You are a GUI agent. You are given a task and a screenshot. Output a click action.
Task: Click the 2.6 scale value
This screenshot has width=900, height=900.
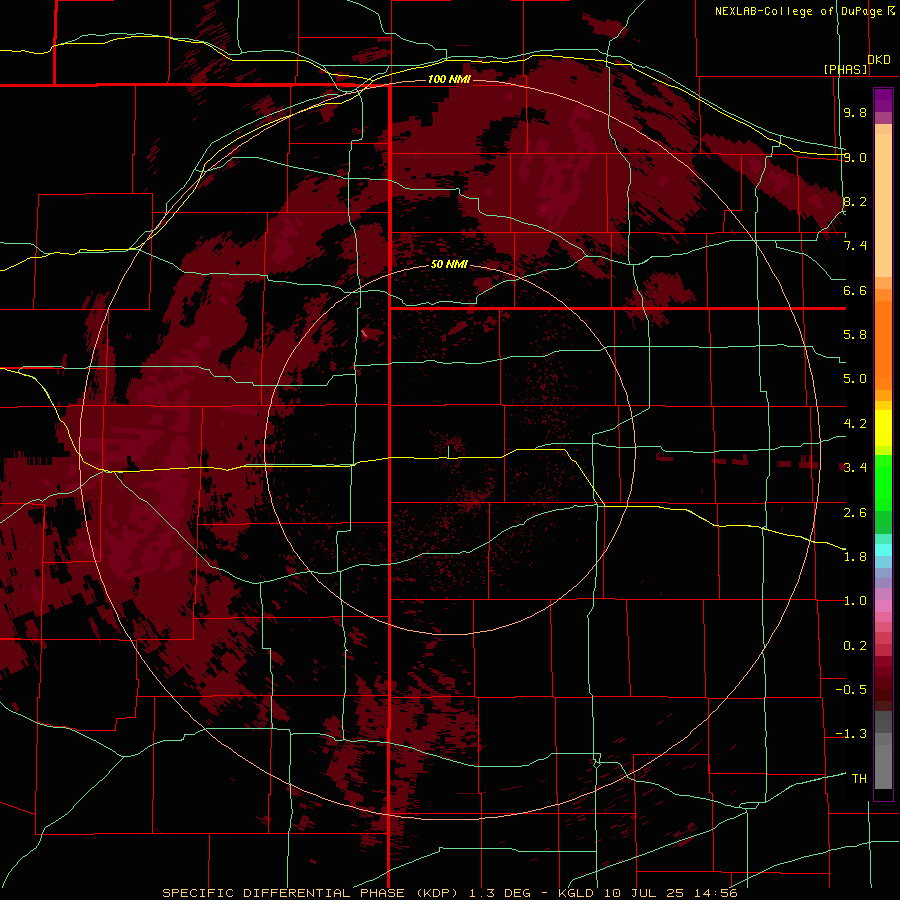point(855,512)
